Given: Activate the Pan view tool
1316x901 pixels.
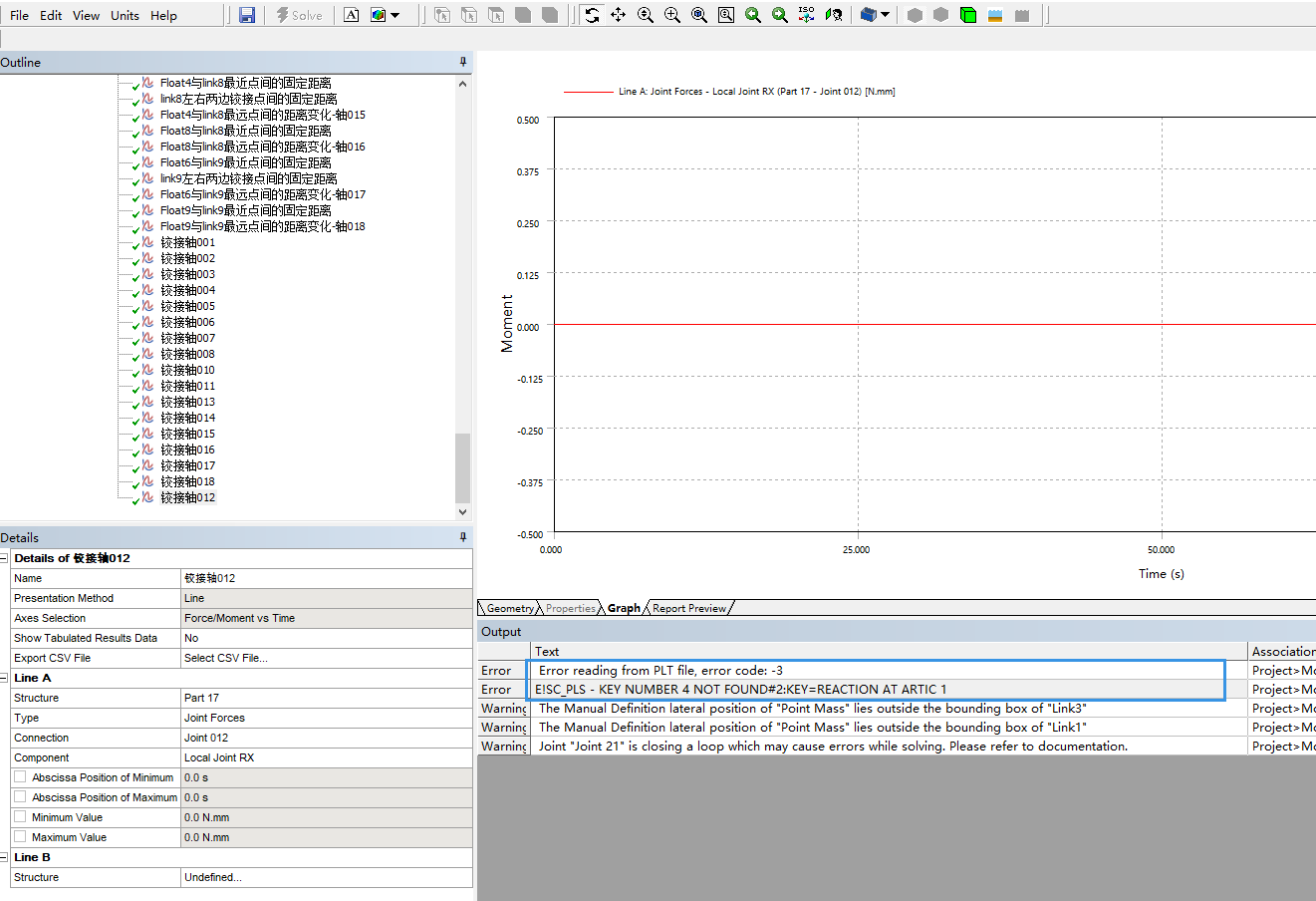Looking at the screenshot, I should [x=619, y=15].
